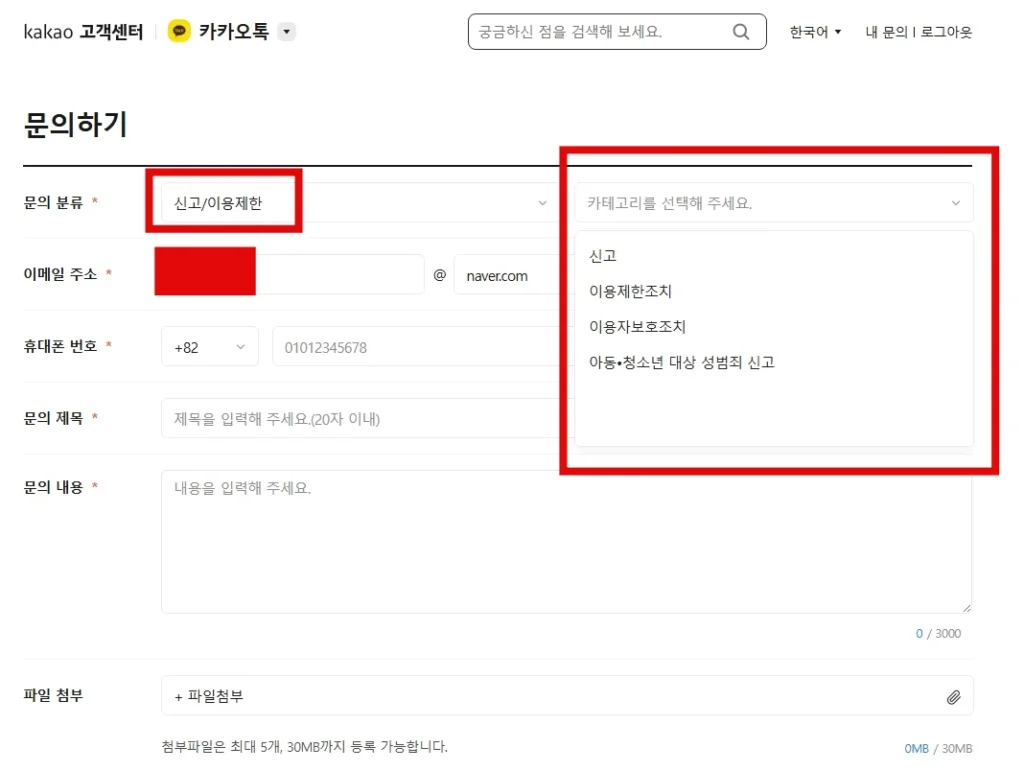This screenshot has height=771, width=1024.
Task: Click the paperclip attachment icon
Action: click(x=953, y=697)
